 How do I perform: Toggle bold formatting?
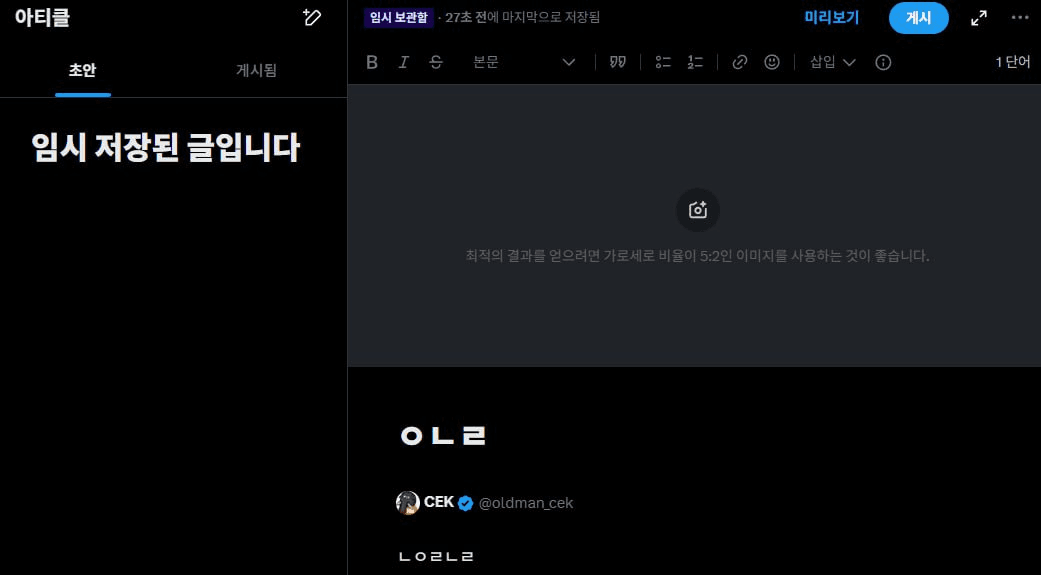pyautogui.click(x=372, y=62)
